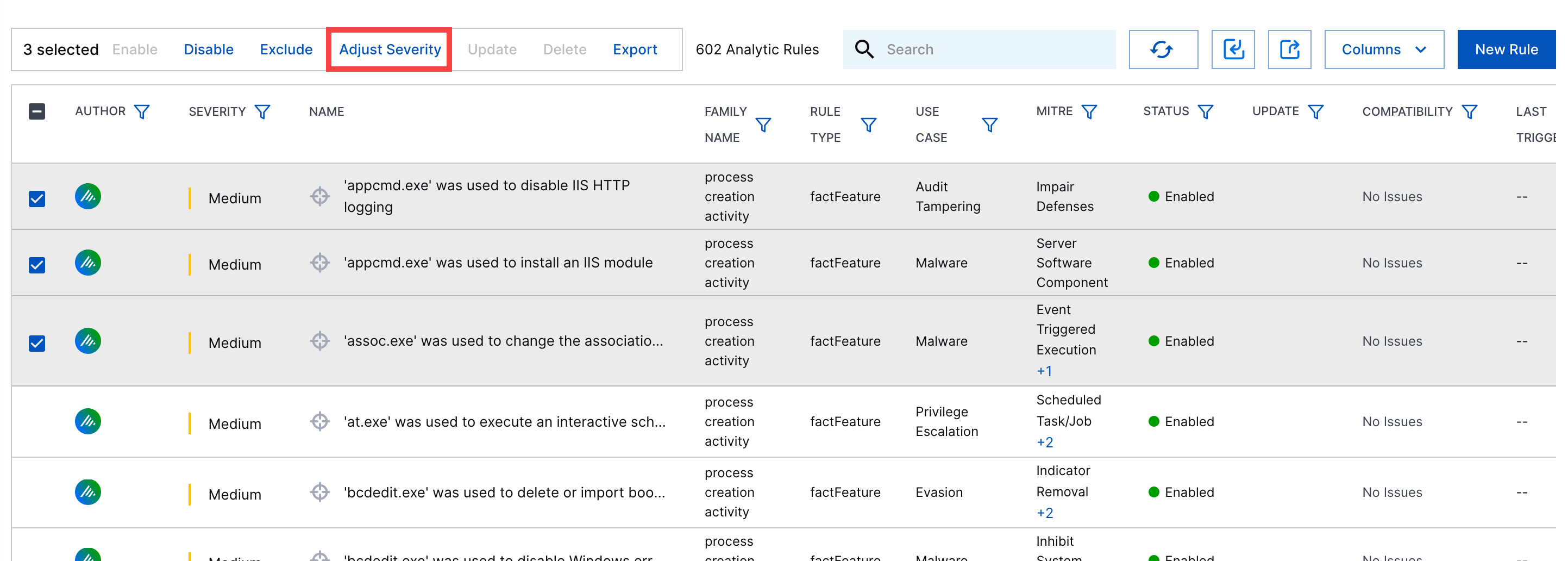Expand +2 MITRE tags on at.exe row
Screen dimensions: 1568x561
(1045, 442)
